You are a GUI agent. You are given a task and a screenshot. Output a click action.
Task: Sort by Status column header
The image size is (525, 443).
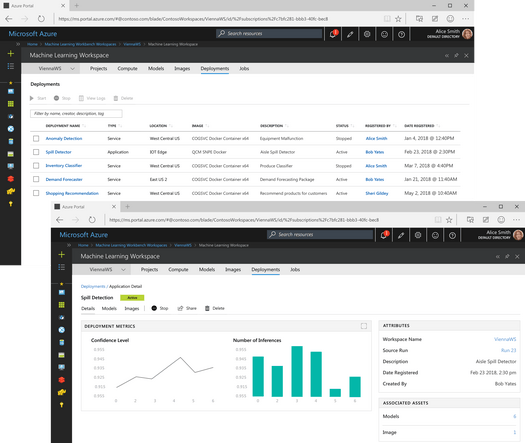[345, 126]
